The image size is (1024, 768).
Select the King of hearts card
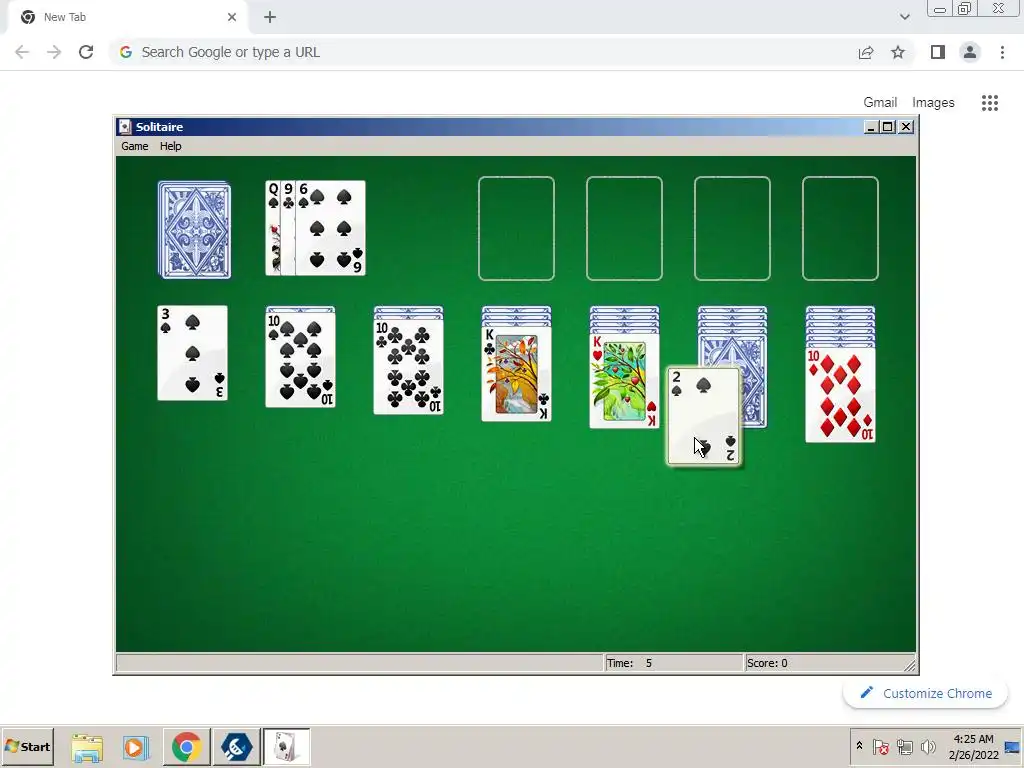pyautogui.click(x=624, y=381)
